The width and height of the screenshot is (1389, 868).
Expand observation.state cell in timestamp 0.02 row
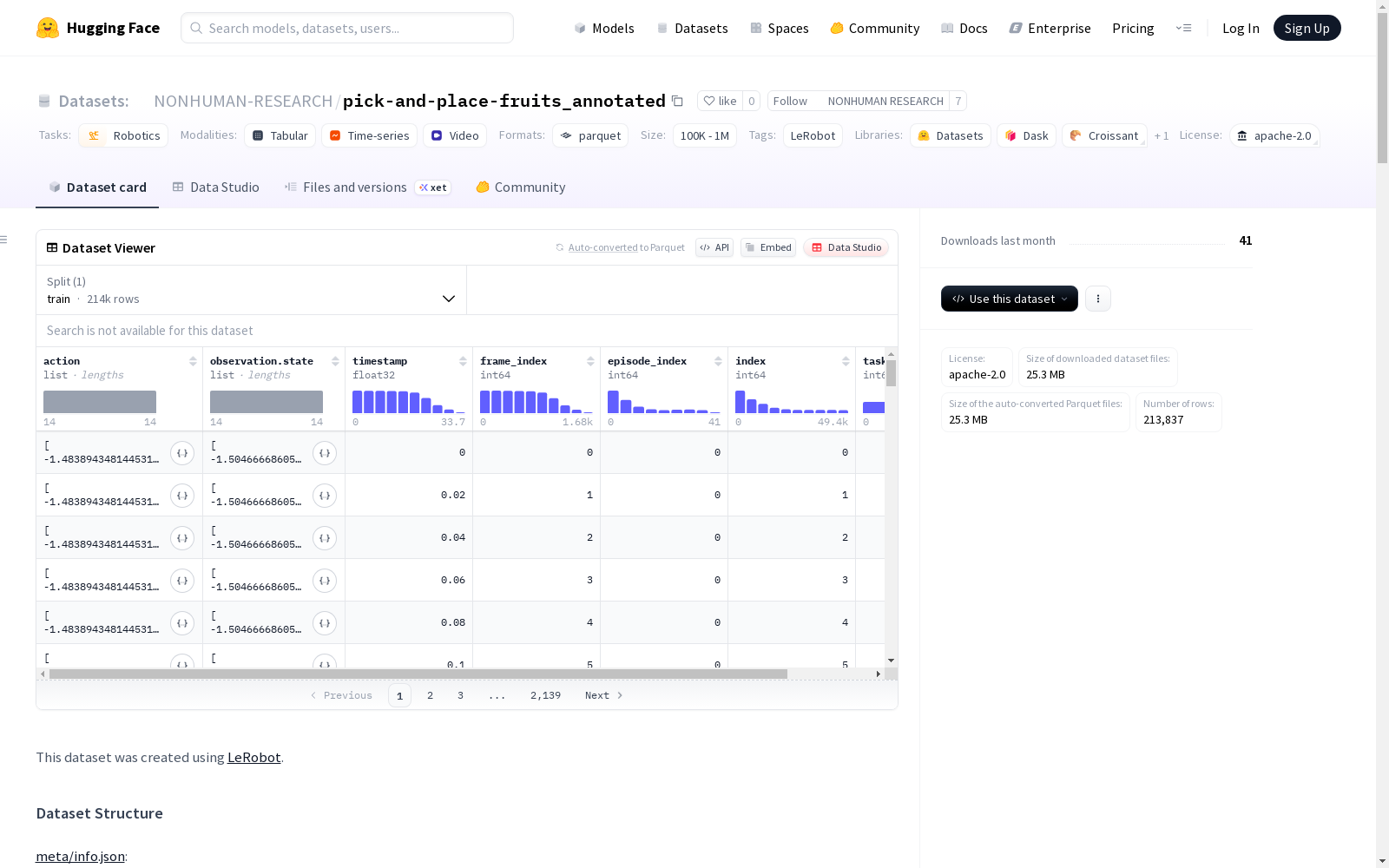tap(325, 496)
